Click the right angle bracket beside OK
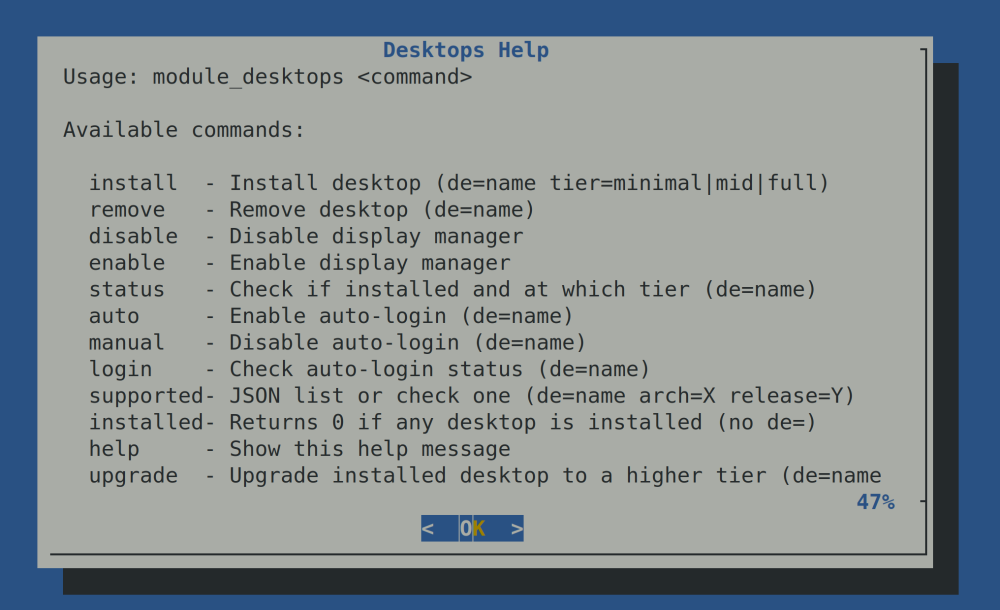Viewport: 1000px width, 610px height. point(517,529)
